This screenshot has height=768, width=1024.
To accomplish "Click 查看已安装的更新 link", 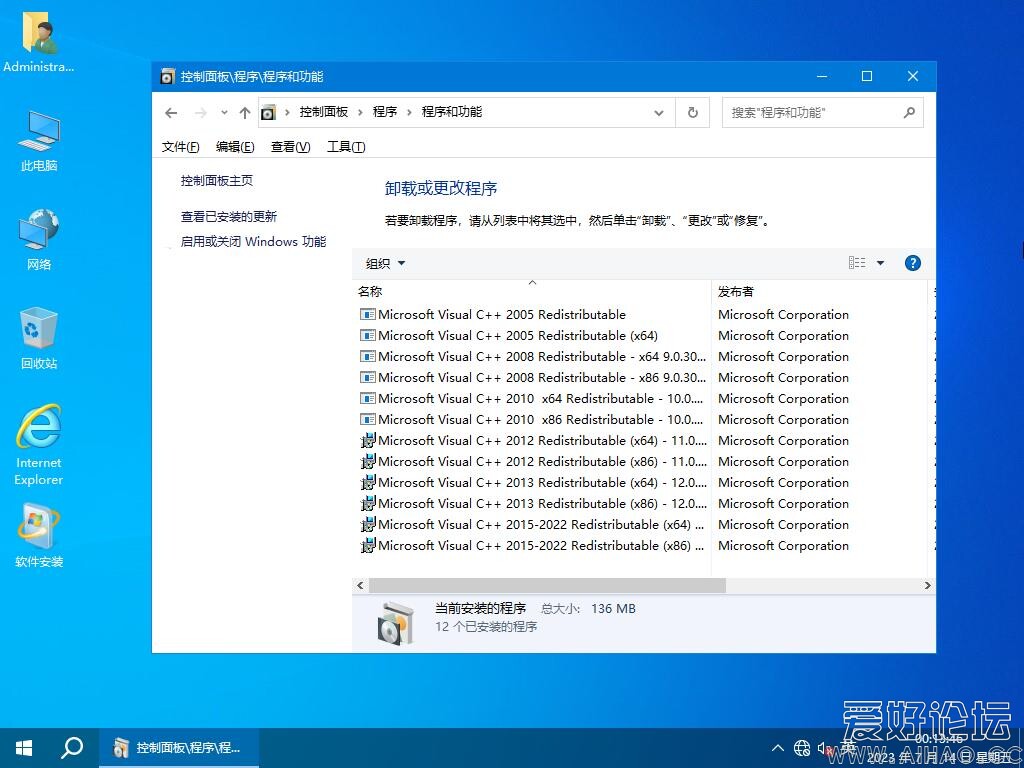I will click(229, 216).
